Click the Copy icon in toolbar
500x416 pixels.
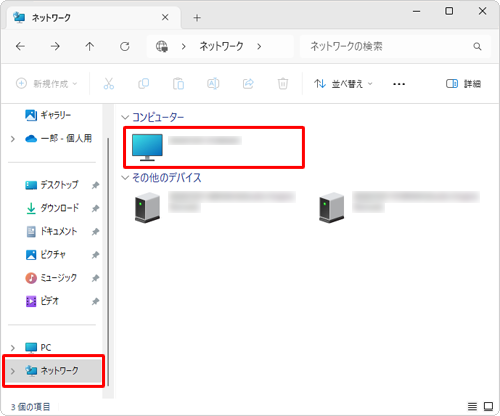[144, 84]
